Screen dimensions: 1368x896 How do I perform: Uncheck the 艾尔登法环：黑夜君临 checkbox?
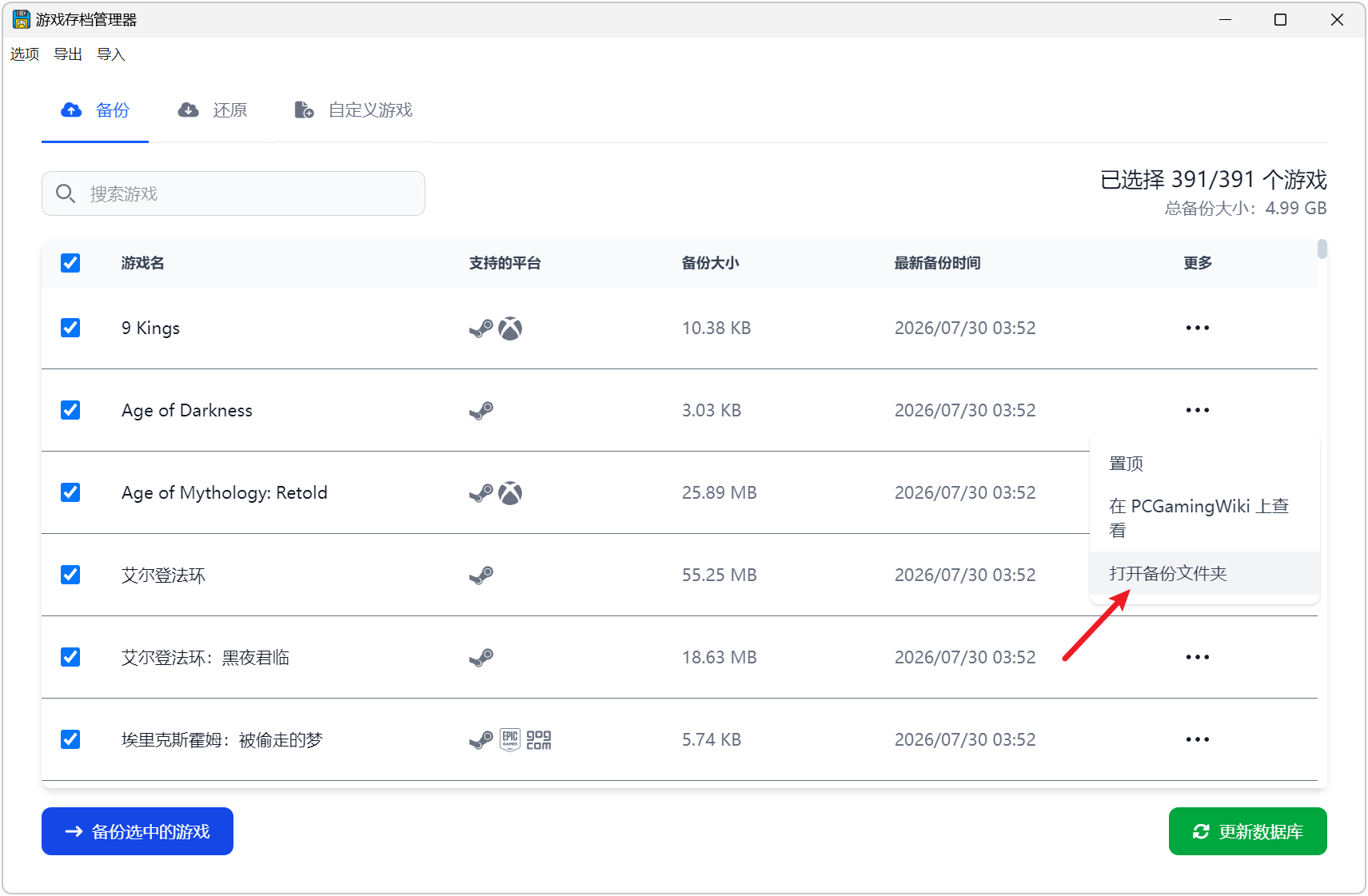click(x=70, y=657)
